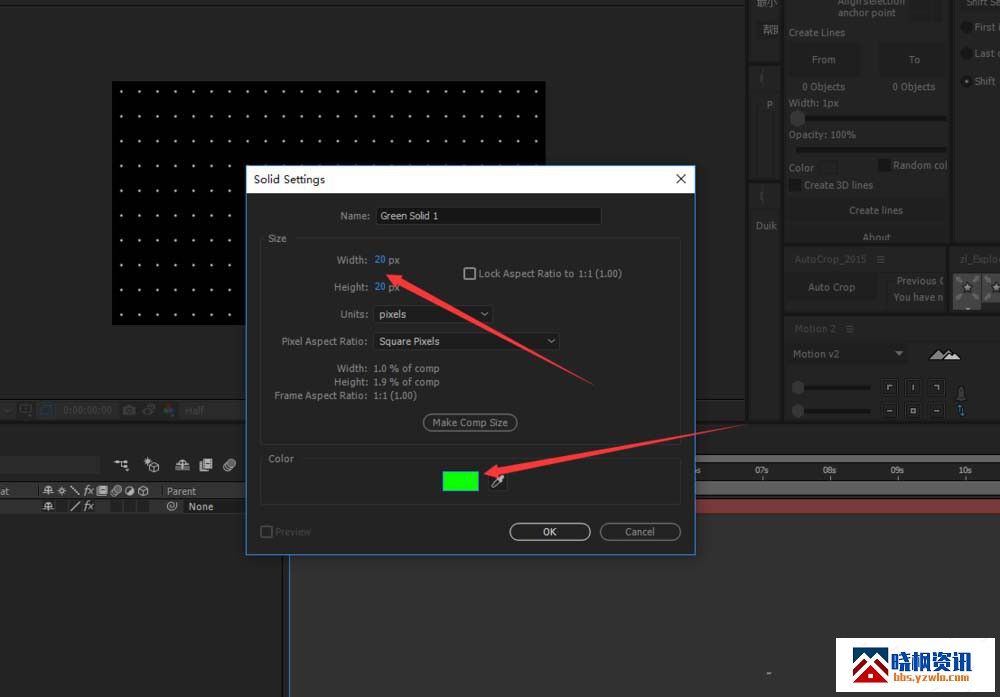Click the show snapshot icon beside the camera
This screenshot has width=1000, height=697.
pos(149,410)
